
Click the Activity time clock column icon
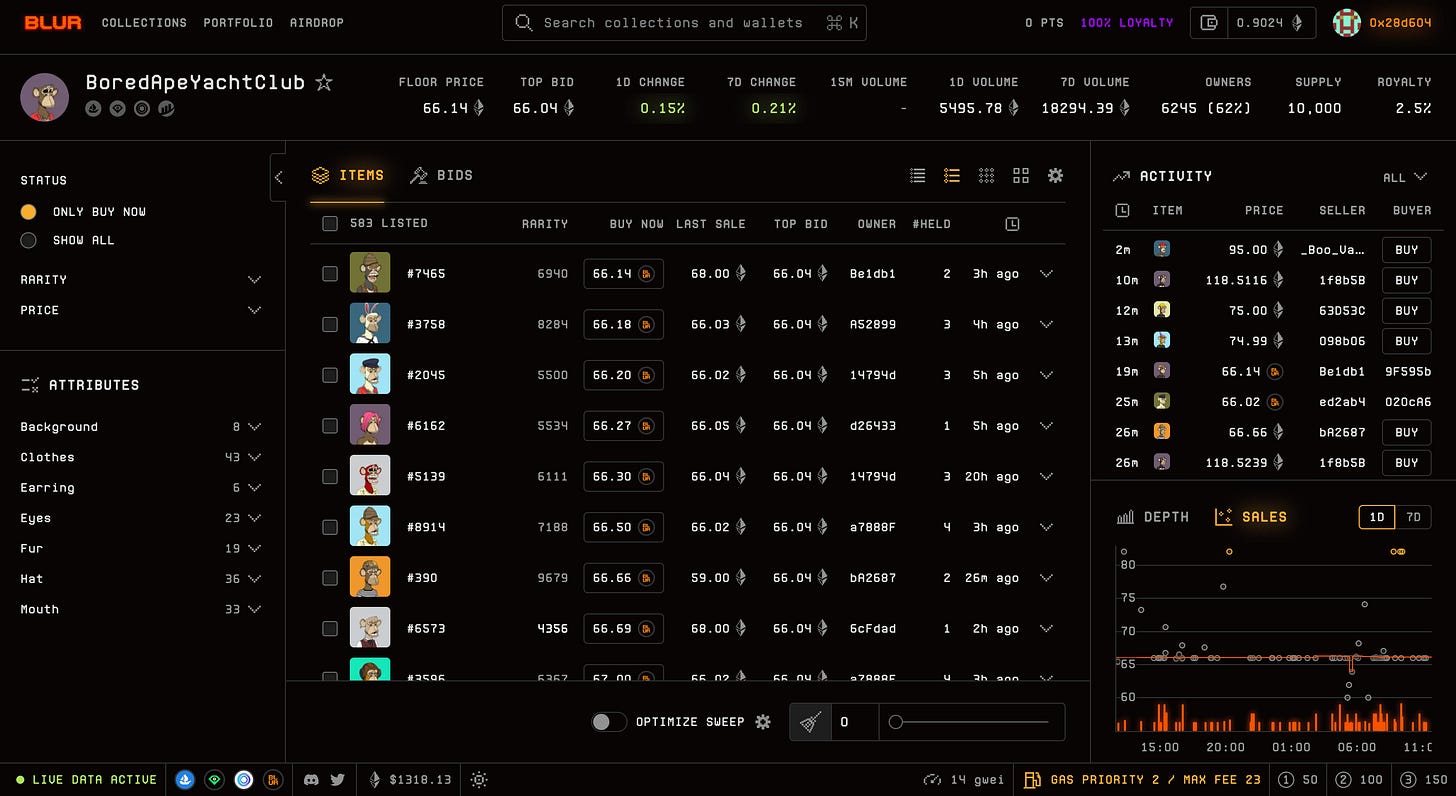pyautogui.click(x=1123, y=210)
